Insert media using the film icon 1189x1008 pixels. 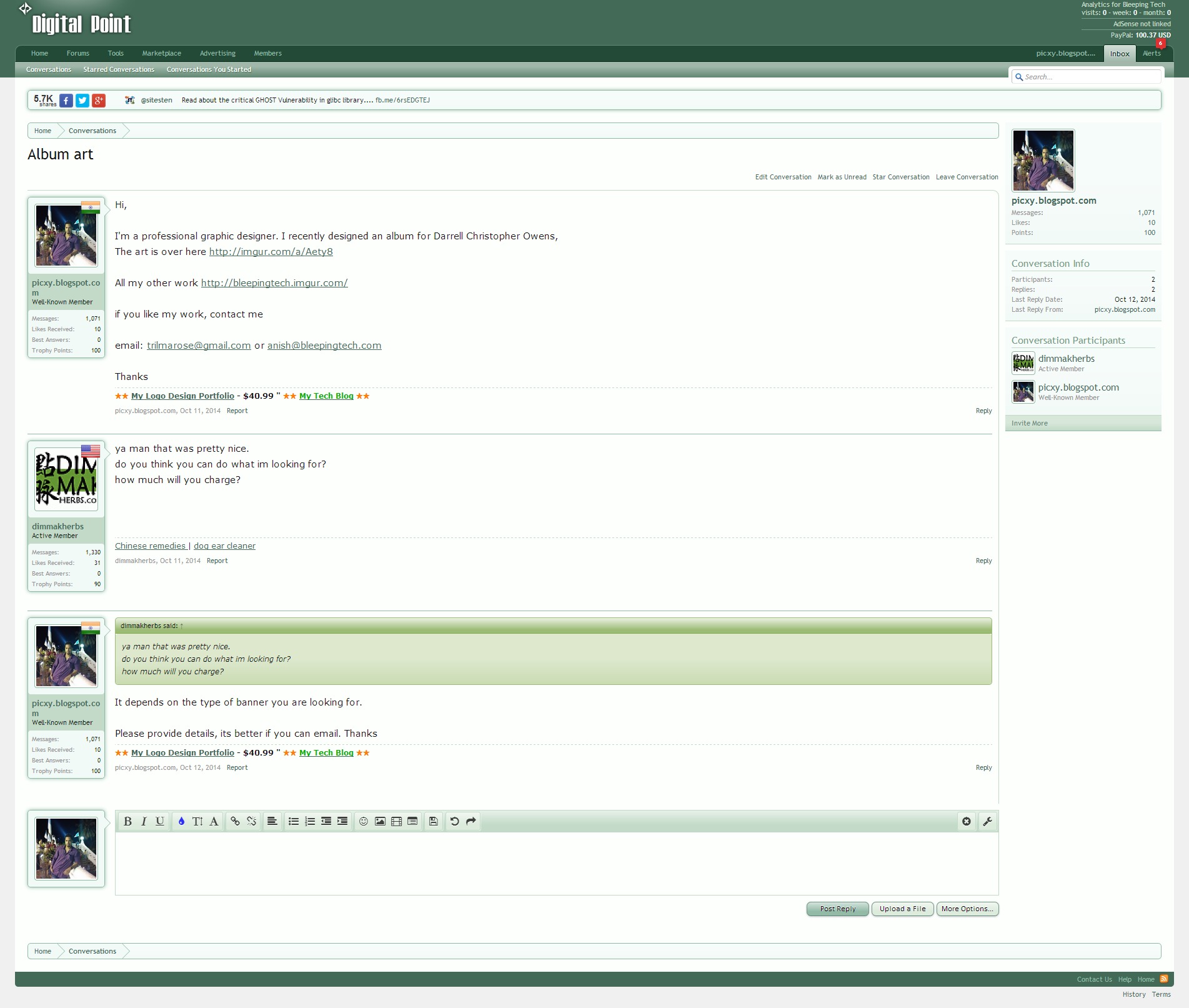[396, 821]
